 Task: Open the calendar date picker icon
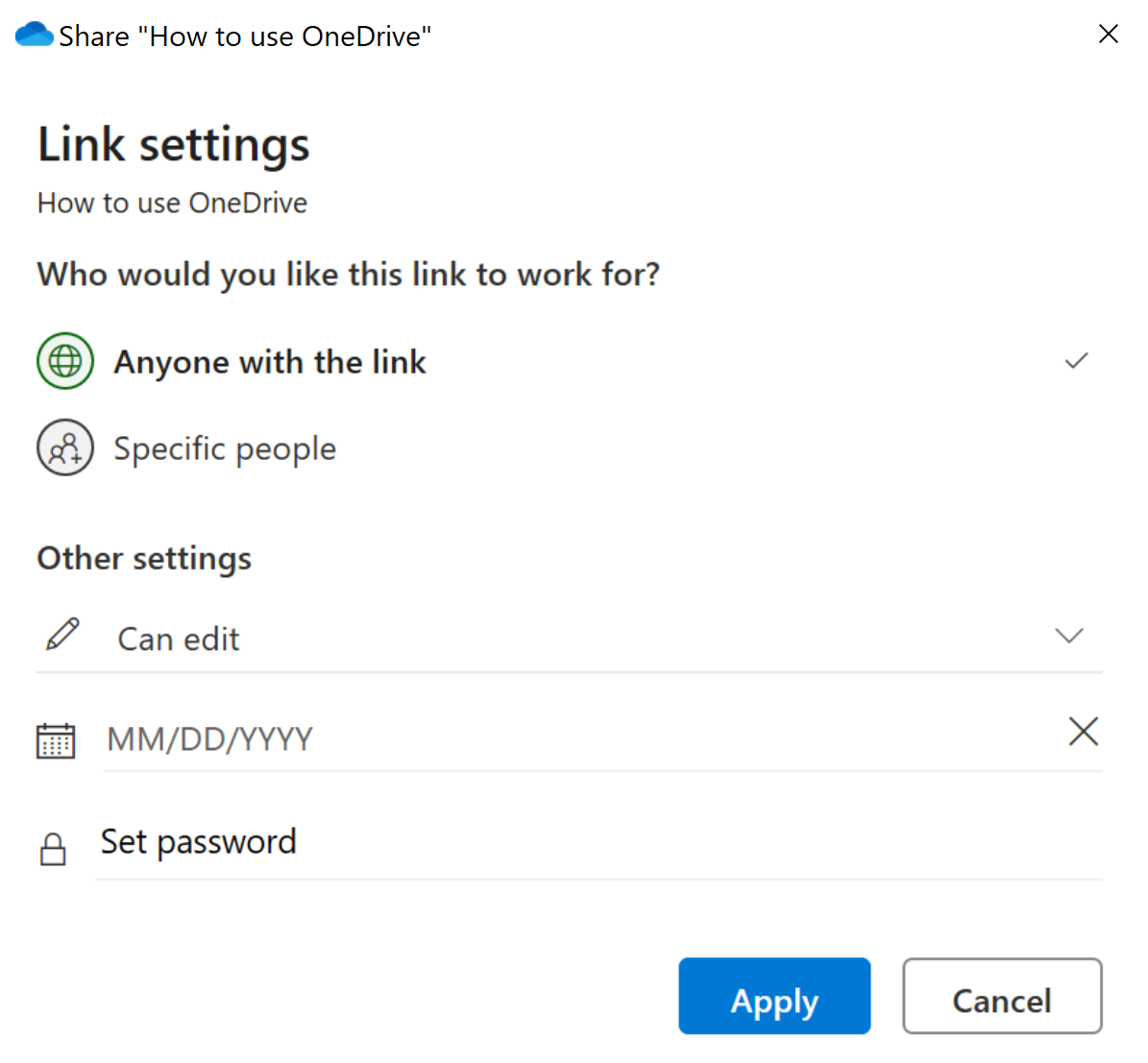click(x=56, y=740)
